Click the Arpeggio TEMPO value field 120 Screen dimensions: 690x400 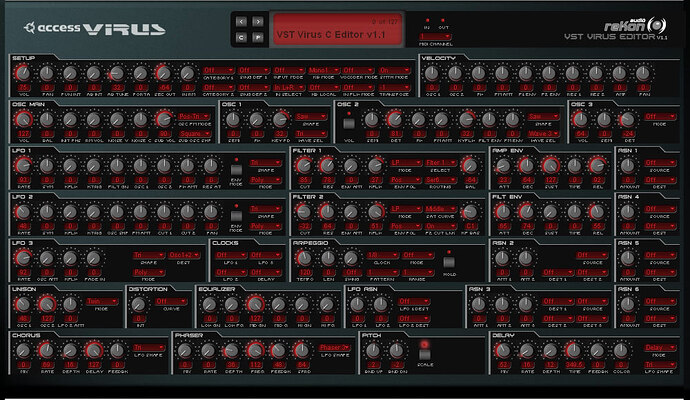[x=305, y=272]
